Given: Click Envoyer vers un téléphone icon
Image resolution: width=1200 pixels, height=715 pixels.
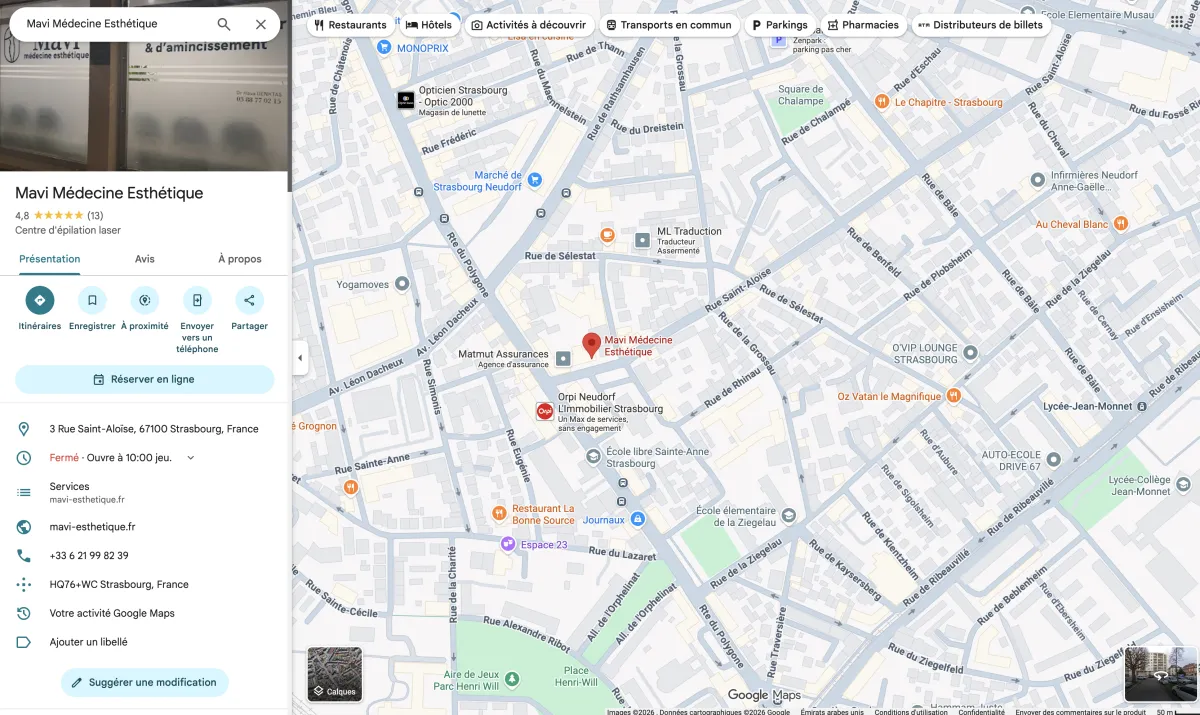Looking at the screenshot, I should pyautogui.click(x=197, y=300).
